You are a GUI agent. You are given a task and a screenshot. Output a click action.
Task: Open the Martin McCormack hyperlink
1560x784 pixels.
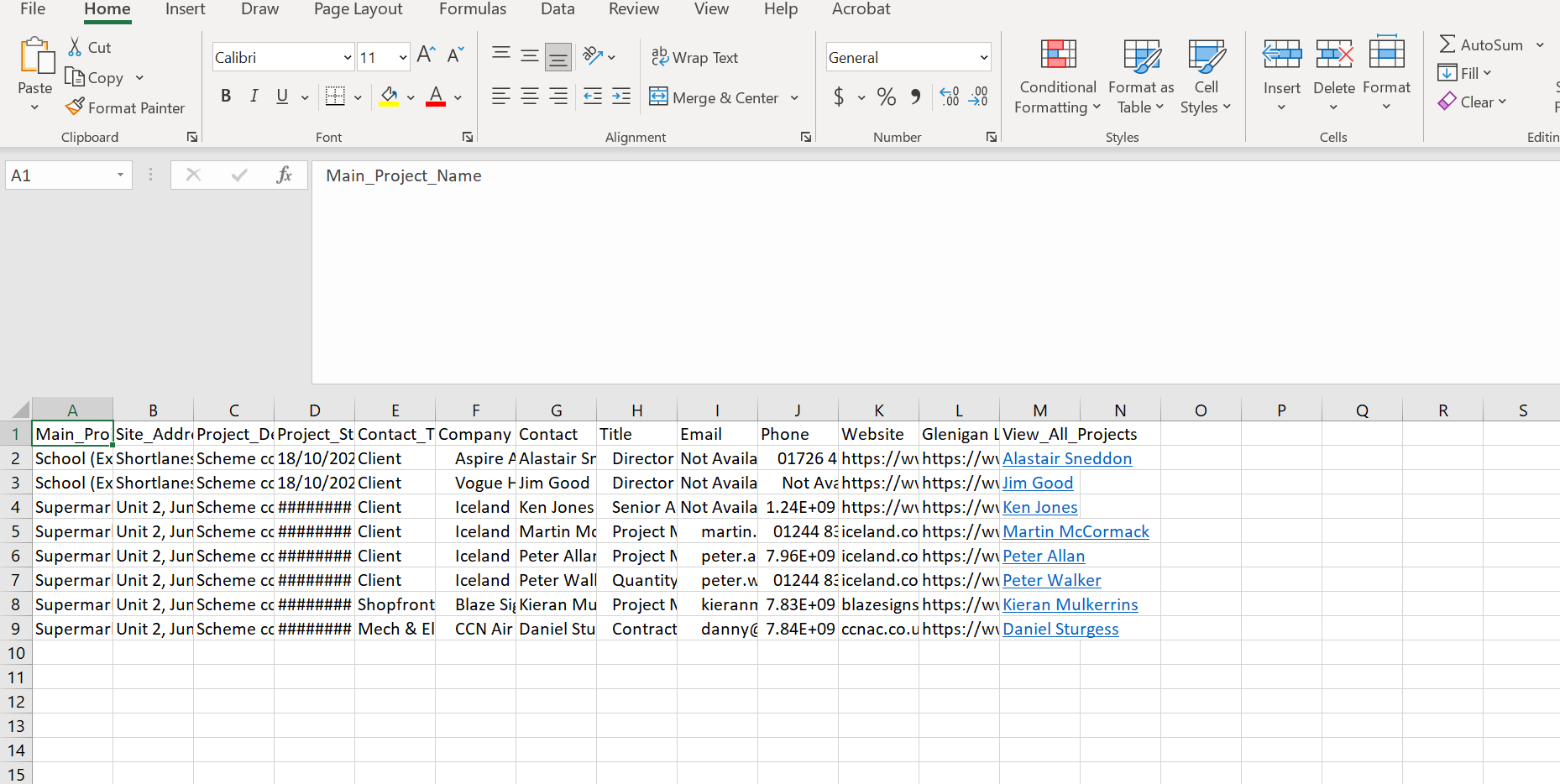coord(1076,531)
